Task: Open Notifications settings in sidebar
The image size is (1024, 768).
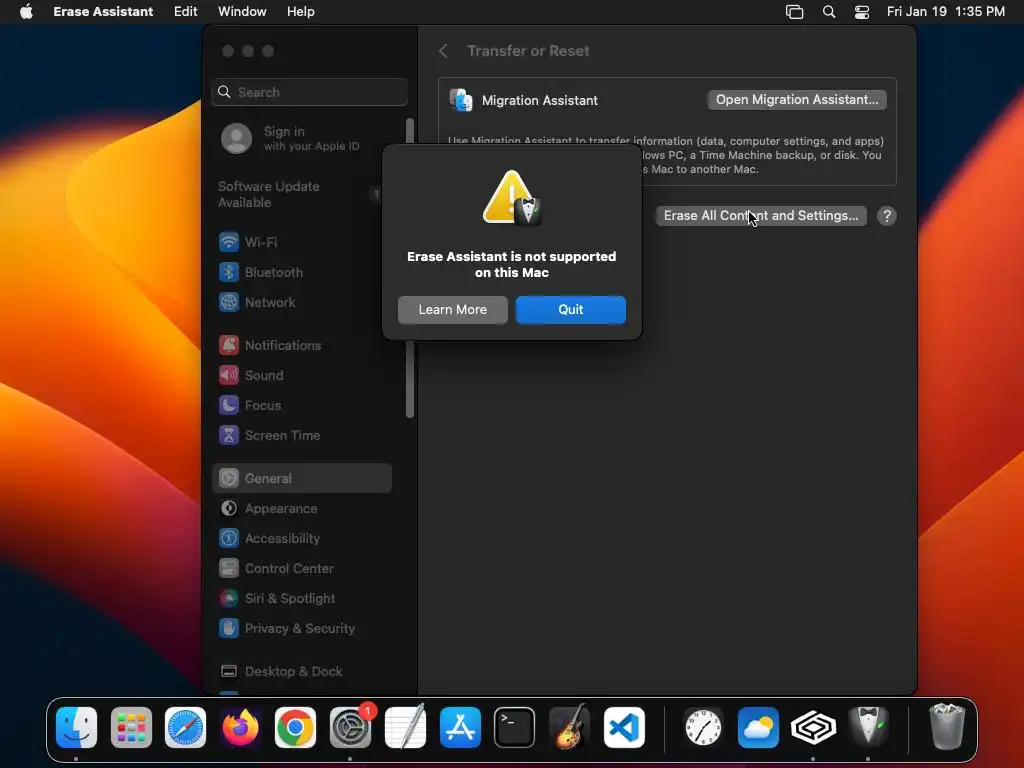Action: point(302,345)
